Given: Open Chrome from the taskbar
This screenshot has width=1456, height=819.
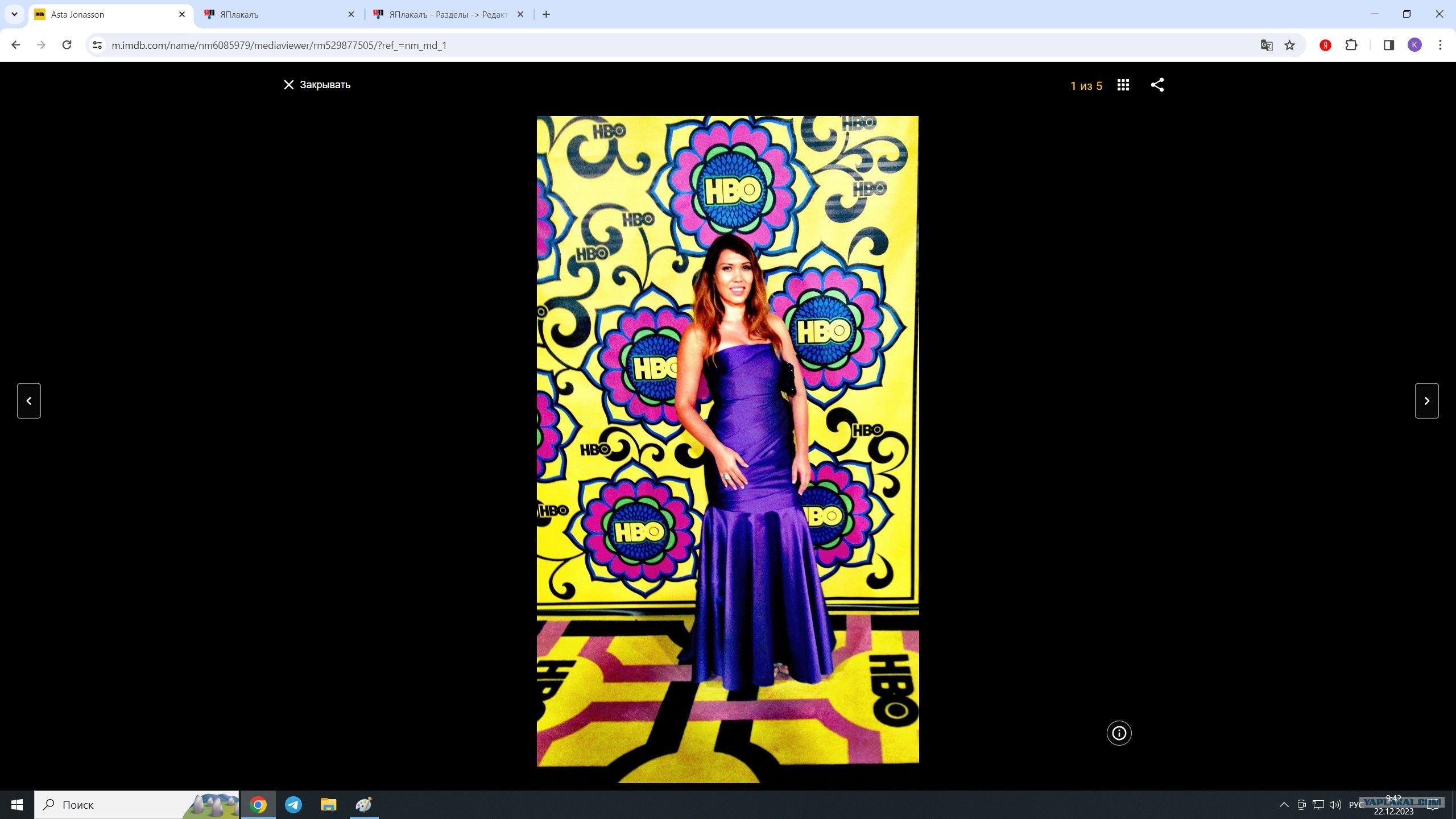Looking at the screenshot, I should (258, 805).
